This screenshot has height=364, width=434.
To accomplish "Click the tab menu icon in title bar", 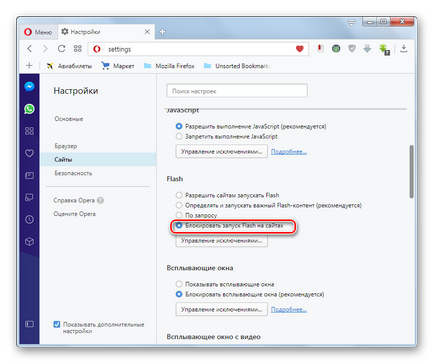I will coord(351,23).
